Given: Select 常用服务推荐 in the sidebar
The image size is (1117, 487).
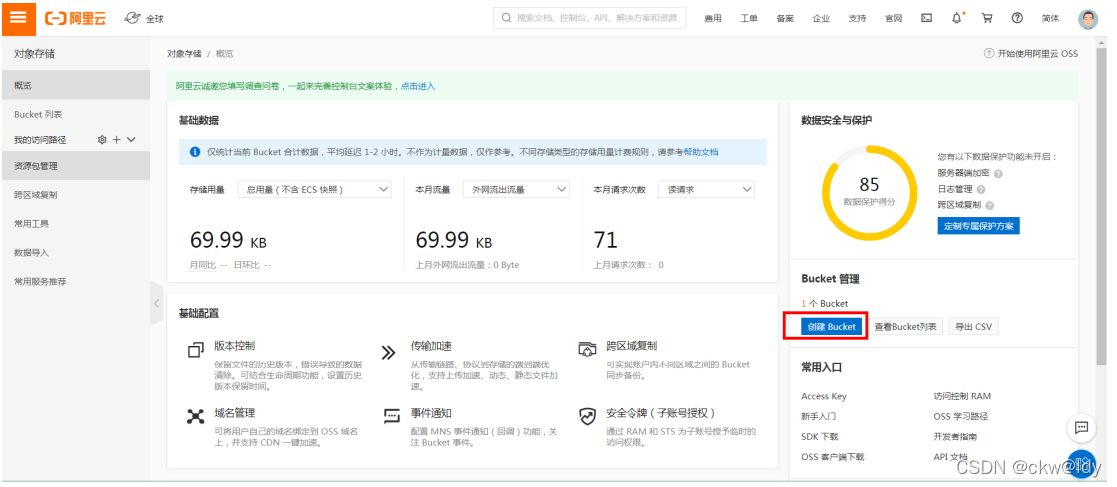Looking at the screenshot, I should [76, 281].
